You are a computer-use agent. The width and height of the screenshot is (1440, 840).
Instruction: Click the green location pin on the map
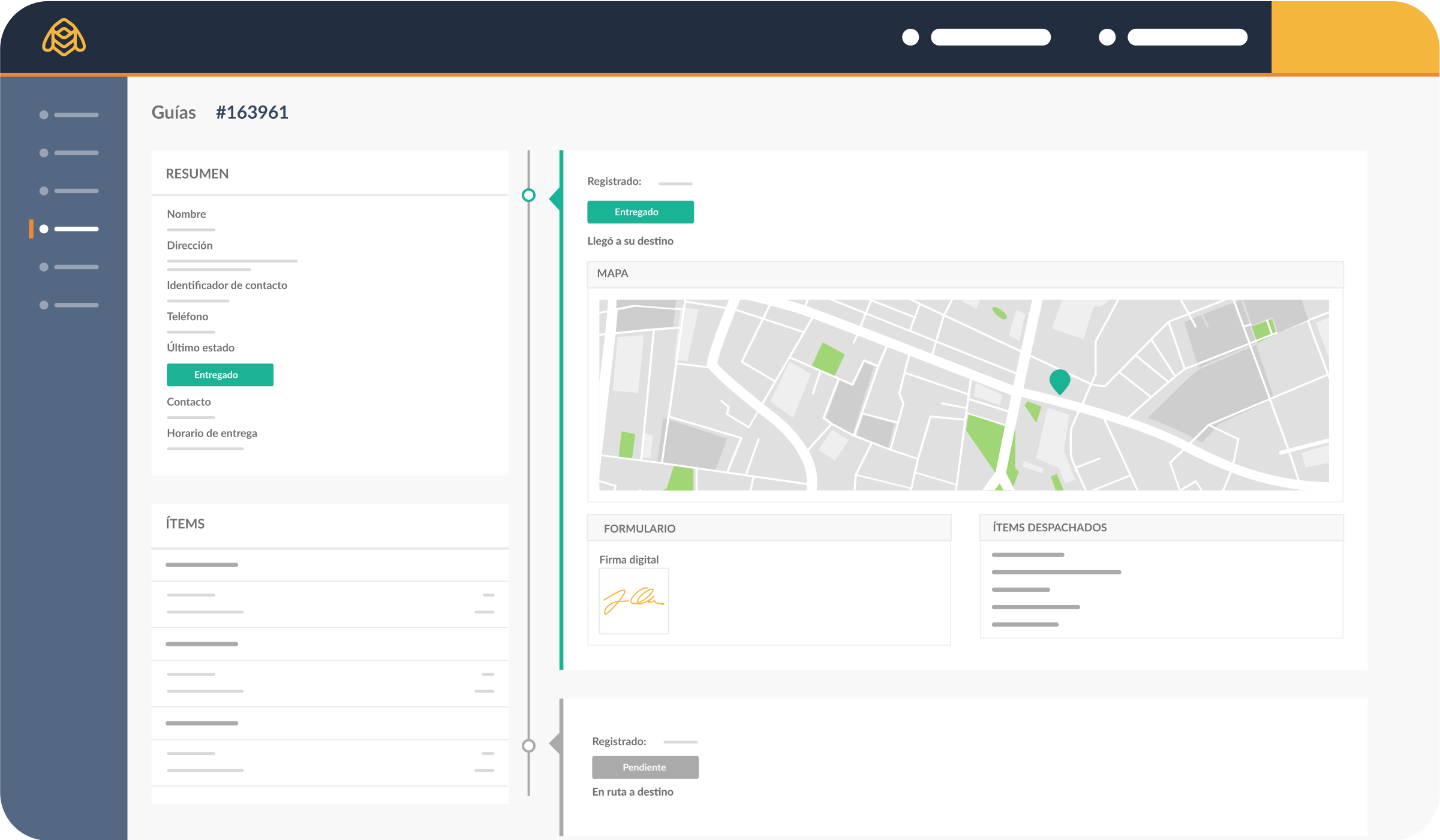[x=1060, y=381]
